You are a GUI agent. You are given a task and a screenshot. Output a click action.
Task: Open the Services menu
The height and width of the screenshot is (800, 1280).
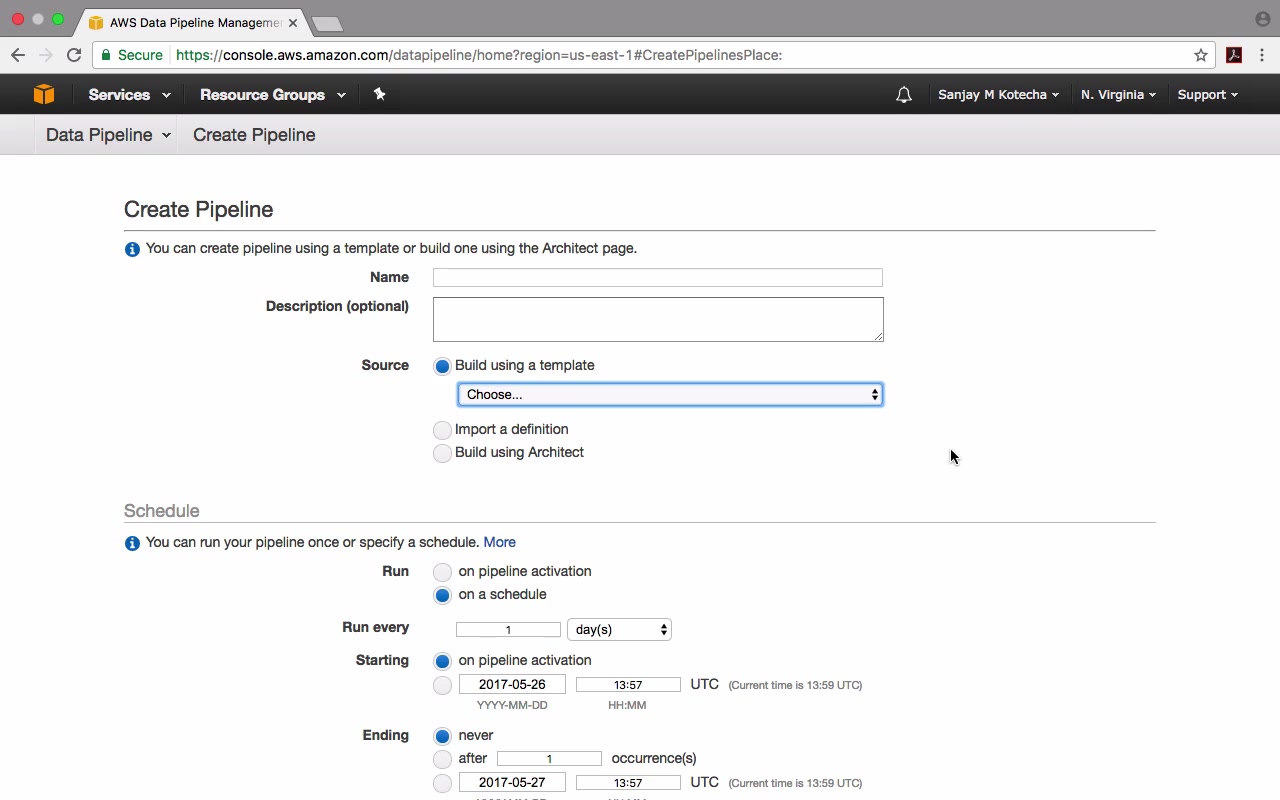[x=129, y=95]
